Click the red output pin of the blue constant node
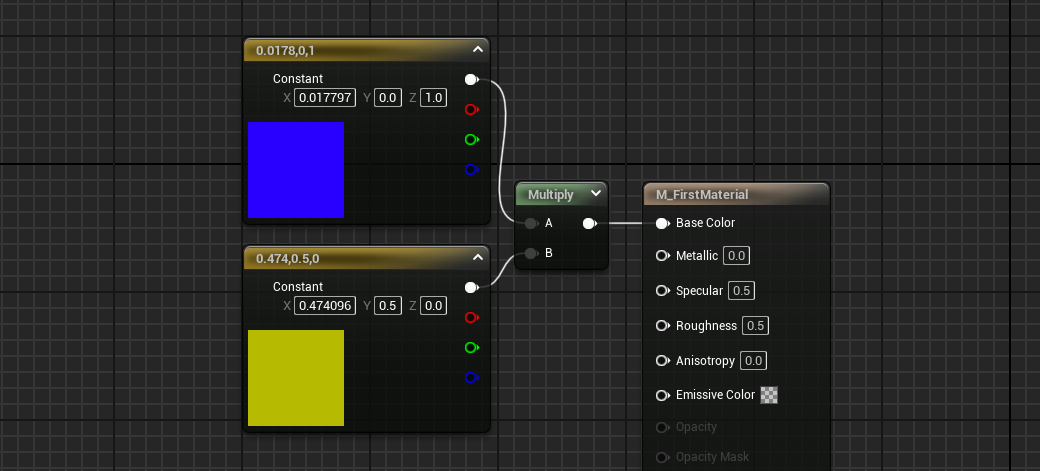 (472, 109)
